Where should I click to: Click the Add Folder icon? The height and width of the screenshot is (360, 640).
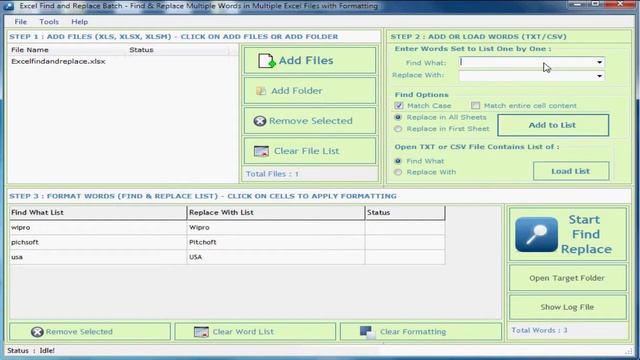click(x=261, y=91)
